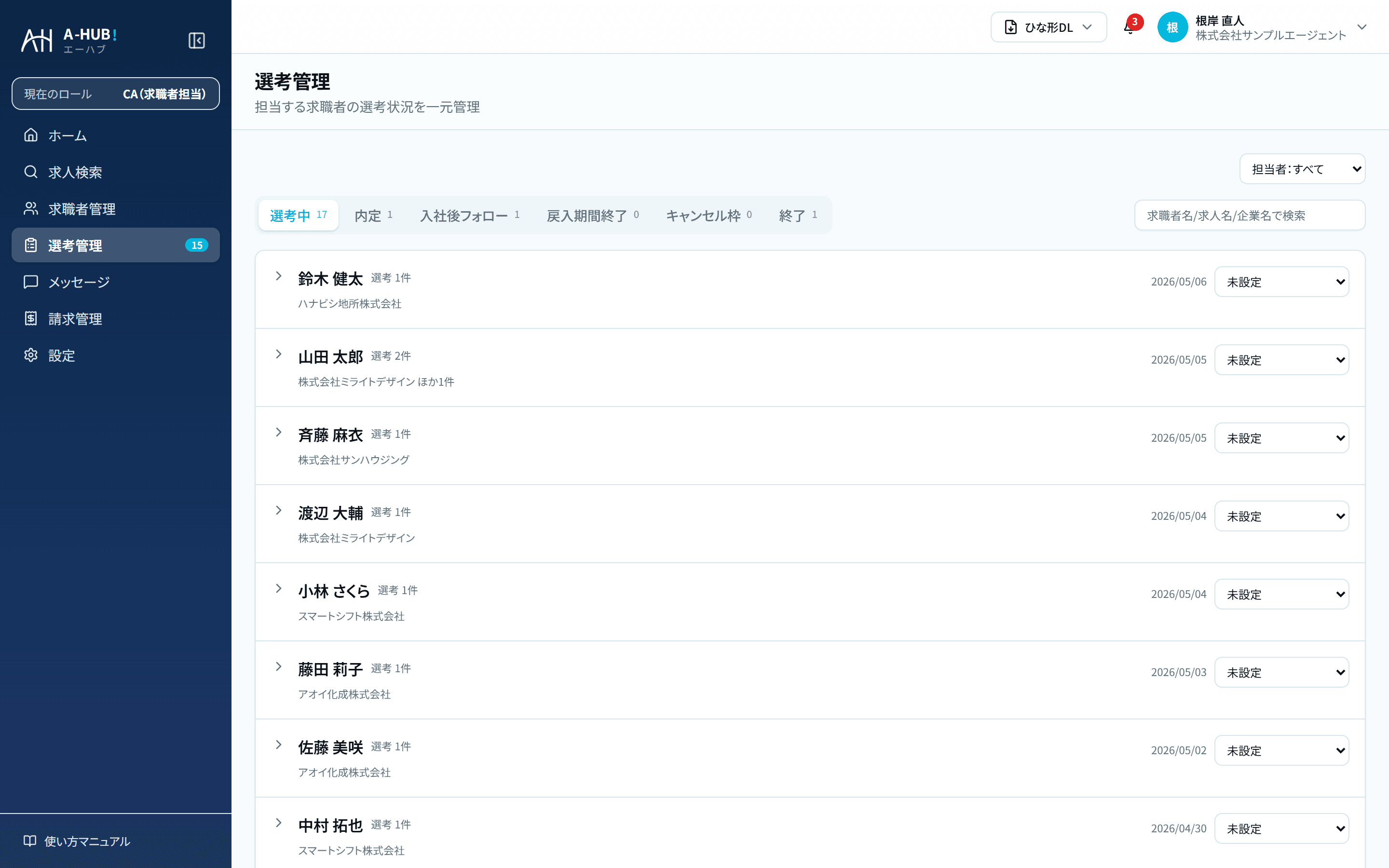The image size is (1389, 868).
Task: Click the name 山田 太郎
Action: click(330, 356)
